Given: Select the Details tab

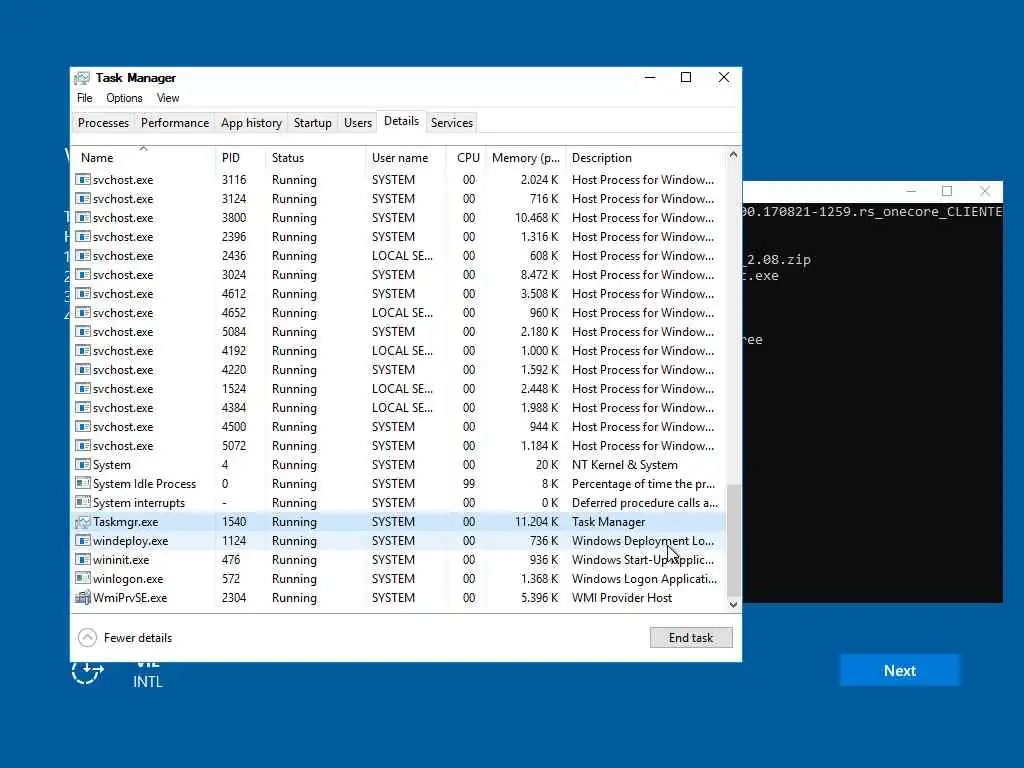Looking at the screenshot, I should (x=401, y=121).
